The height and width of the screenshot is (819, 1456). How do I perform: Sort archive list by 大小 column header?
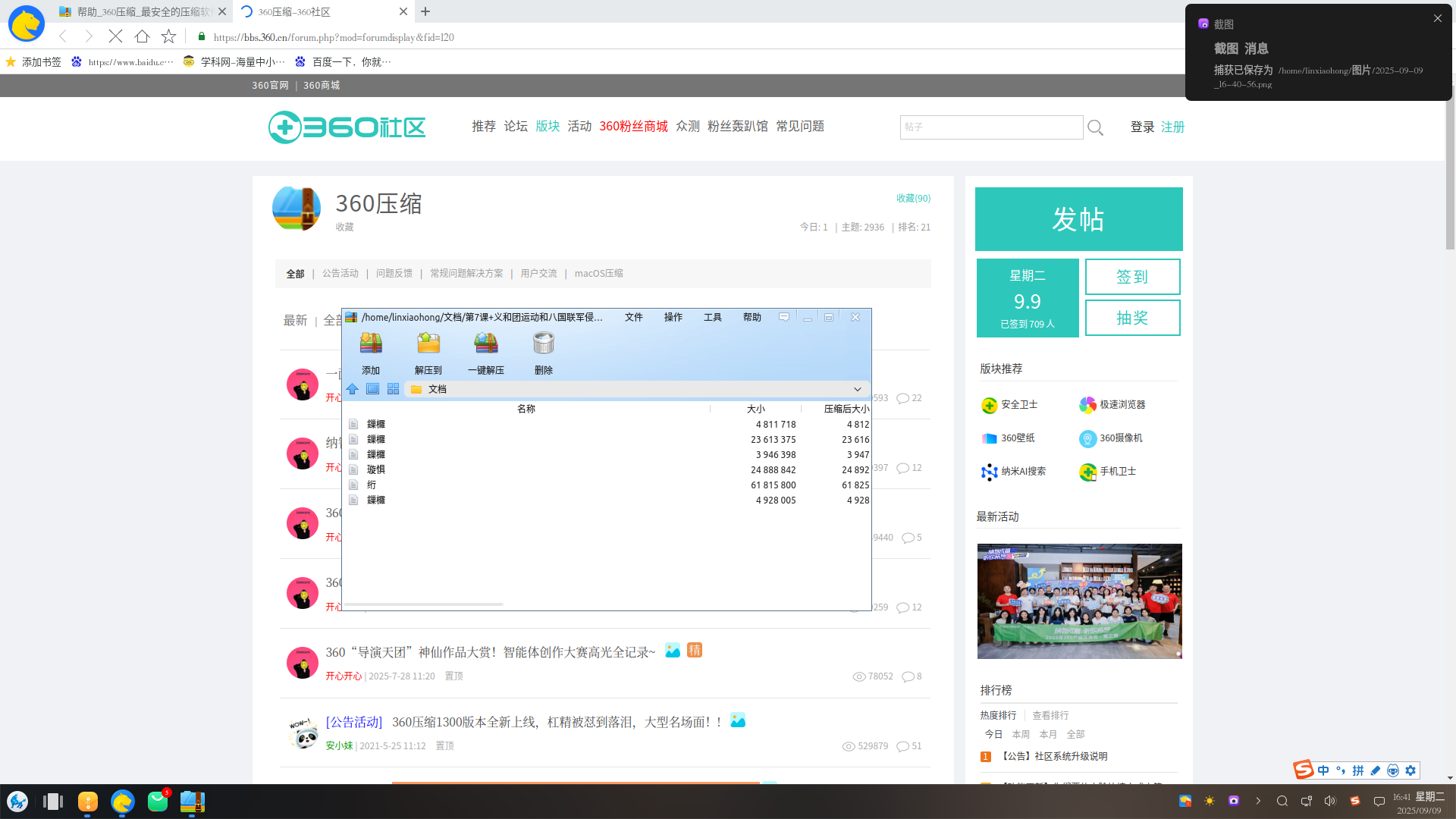click(756, 409)
